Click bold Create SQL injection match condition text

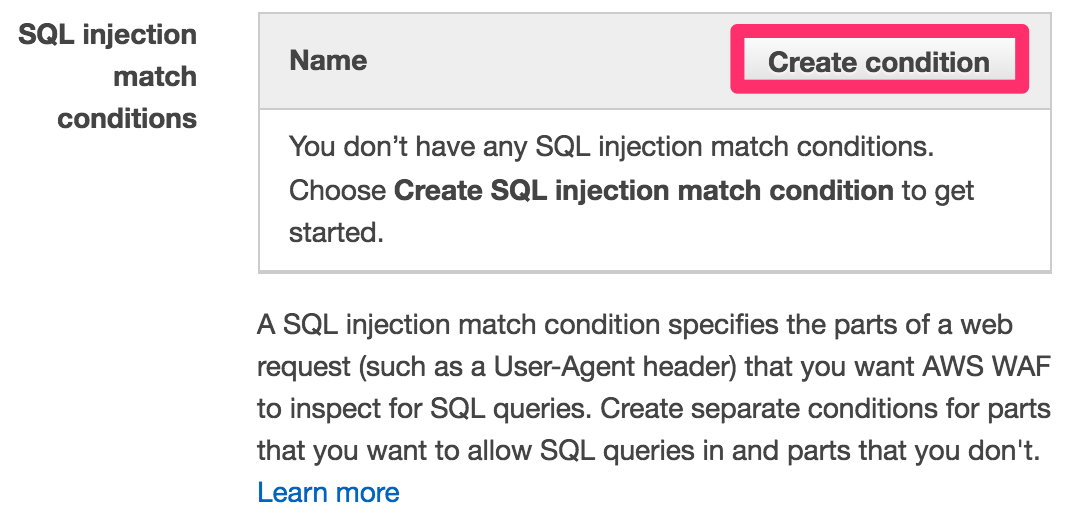tap(644, 190)
